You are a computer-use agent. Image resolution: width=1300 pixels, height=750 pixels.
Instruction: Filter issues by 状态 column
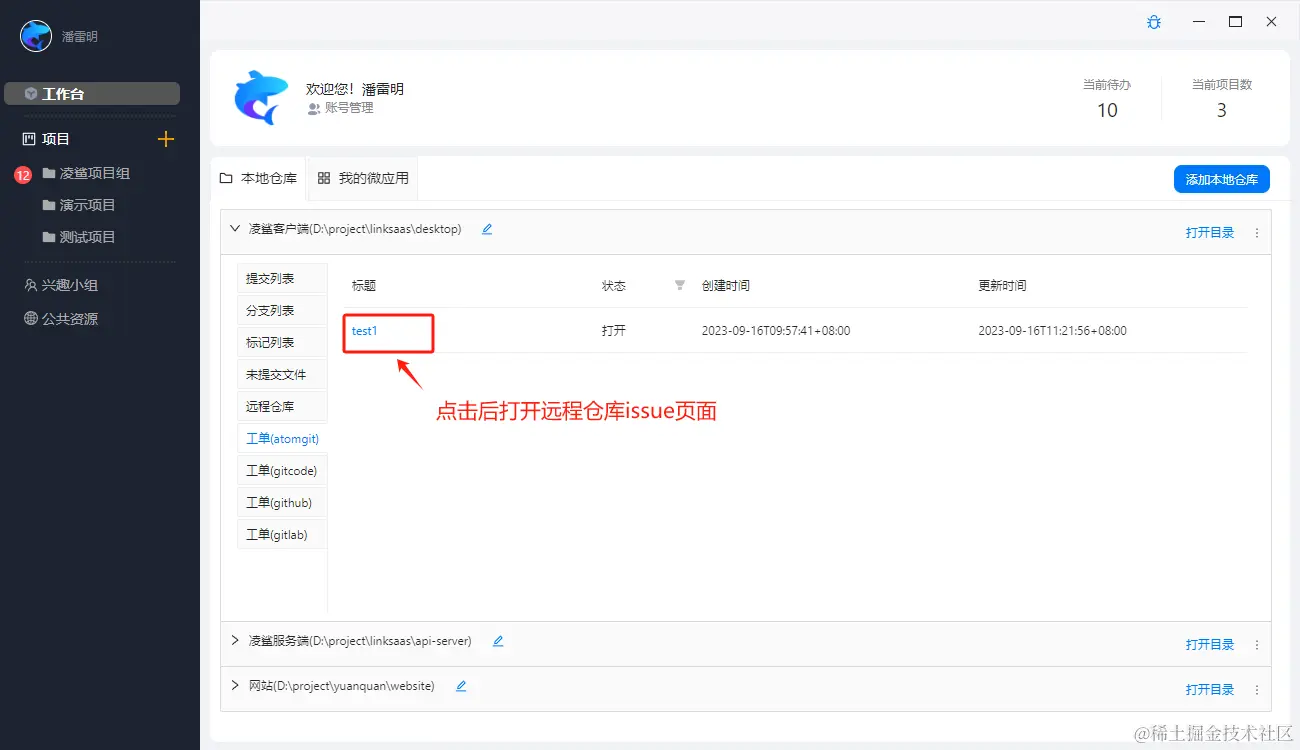[x=680, y=286]
